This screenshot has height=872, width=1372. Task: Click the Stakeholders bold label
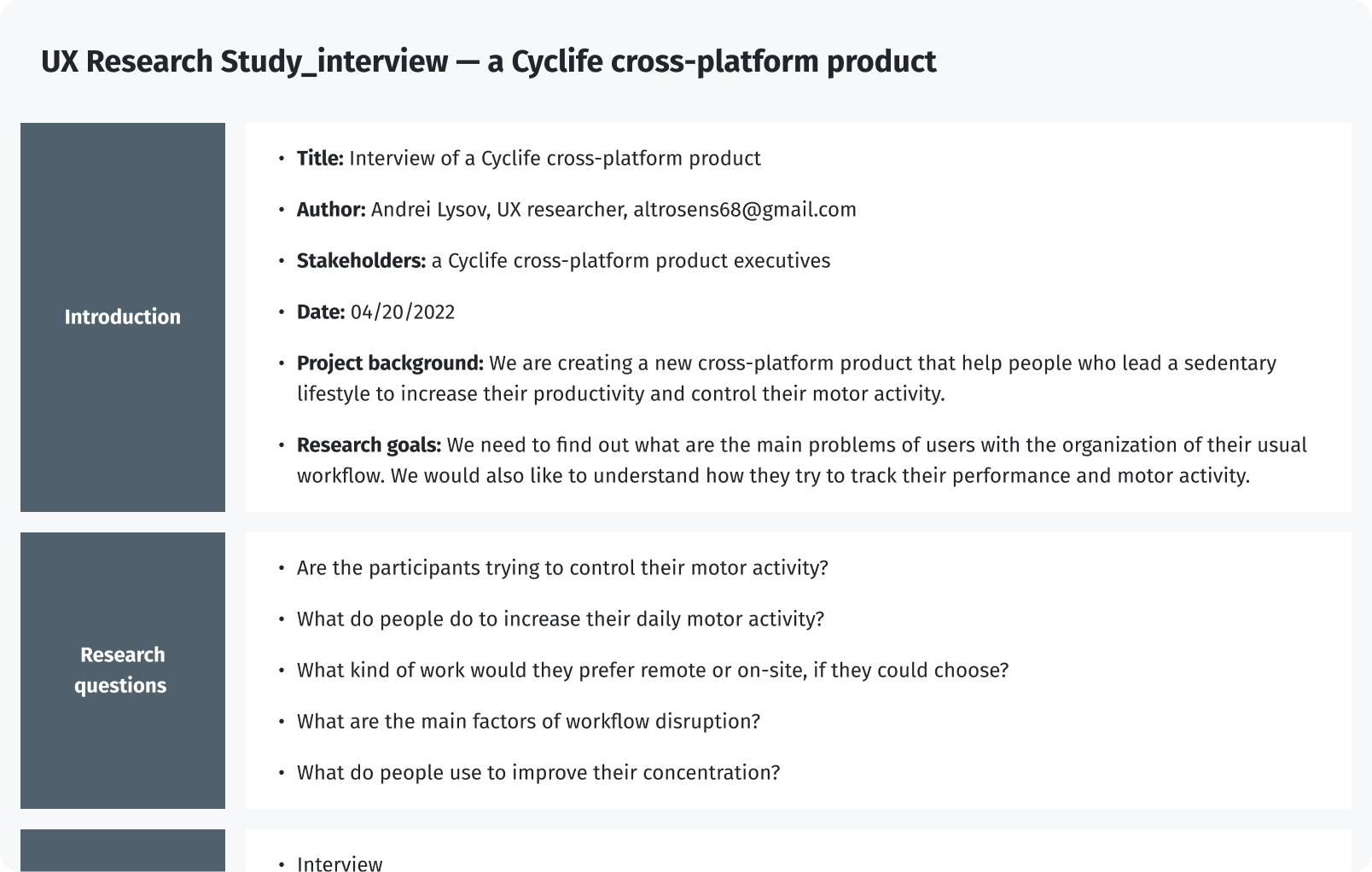pyautogui.click(x=361, y=261)
